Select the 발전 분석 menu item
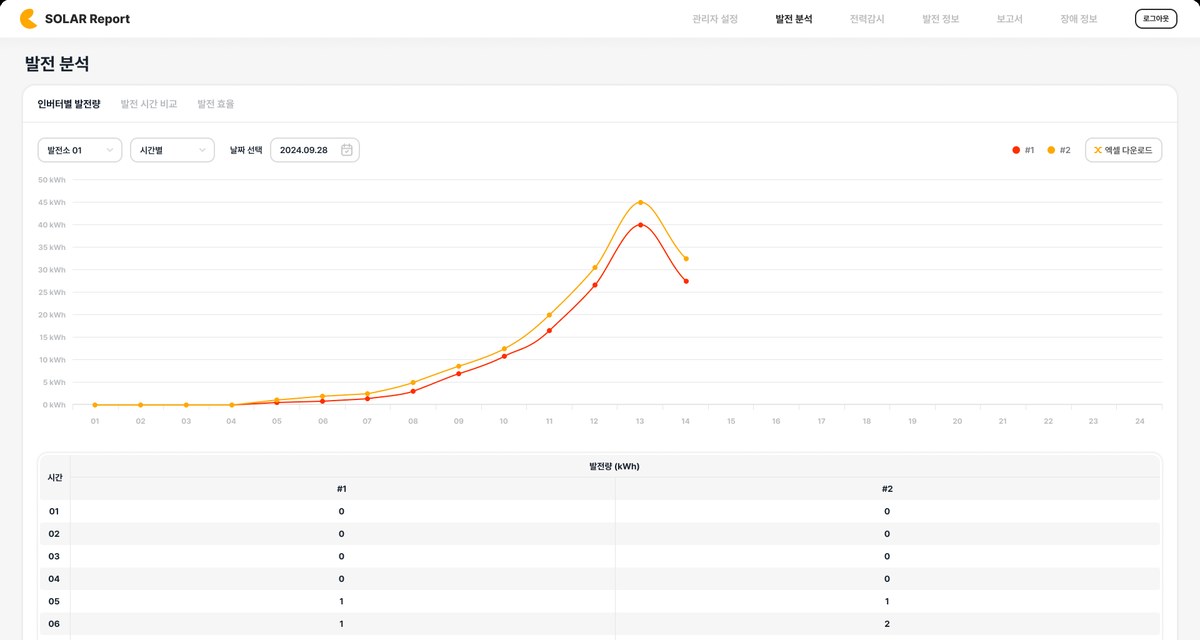The image size is (1200, 640). click(x=794, y=19)
